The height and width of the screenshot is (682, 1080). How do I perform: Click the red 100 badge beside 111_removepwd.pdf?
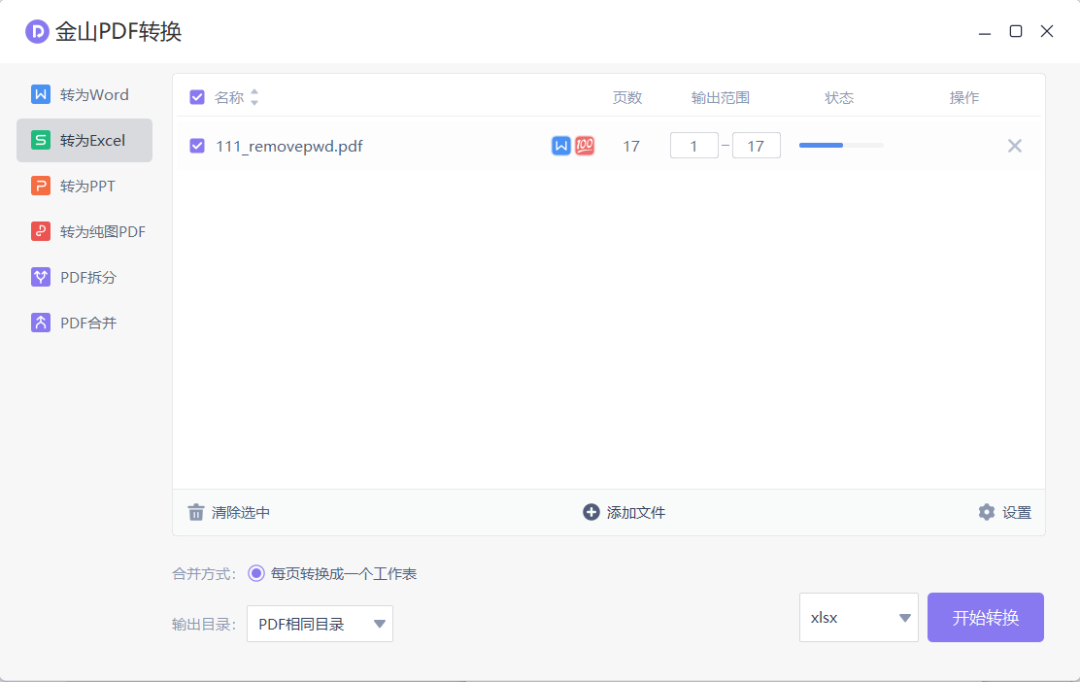tap(585, 146)
